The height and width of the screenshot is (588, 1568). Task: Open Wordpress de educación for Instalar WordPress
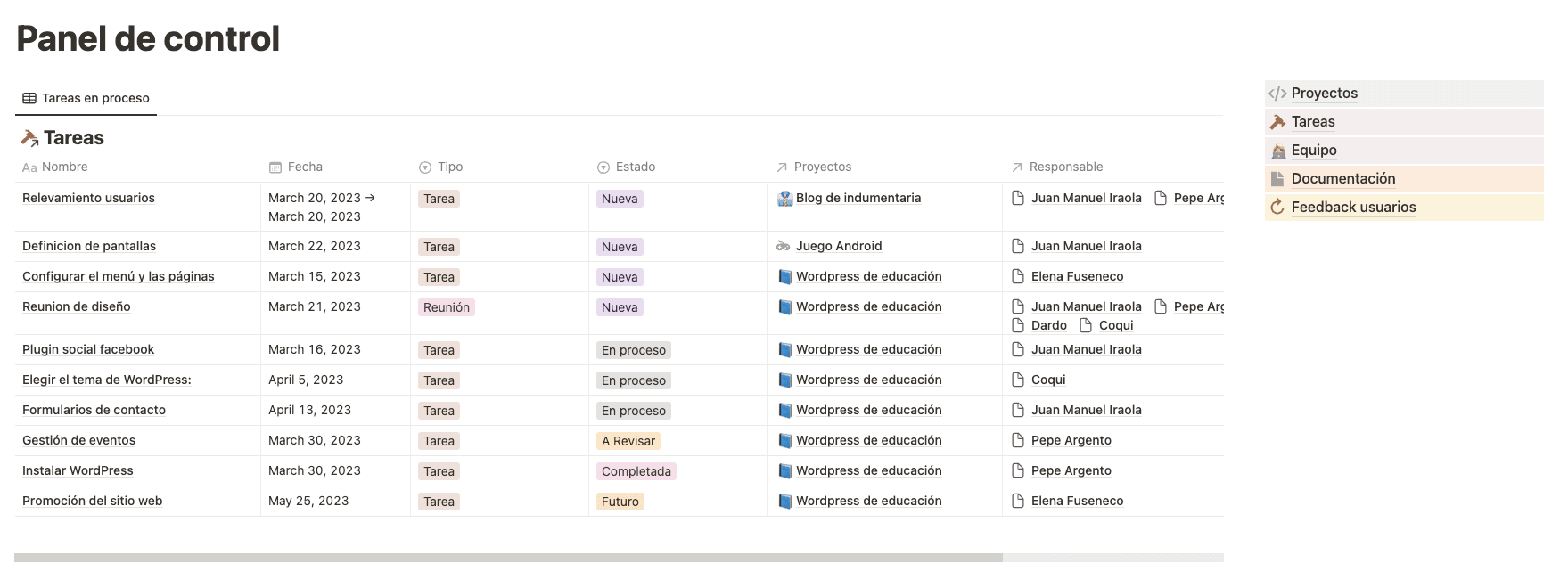coord(868,471)
